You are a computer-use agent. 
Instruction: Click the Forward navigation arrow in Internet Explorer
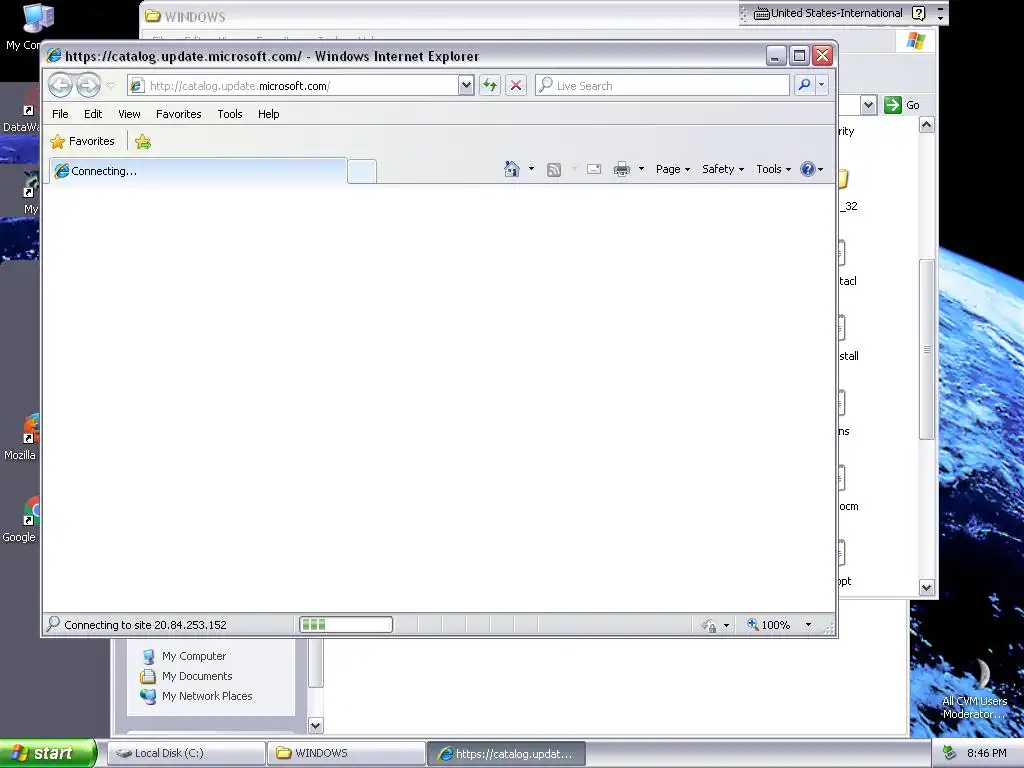[88, 85]
